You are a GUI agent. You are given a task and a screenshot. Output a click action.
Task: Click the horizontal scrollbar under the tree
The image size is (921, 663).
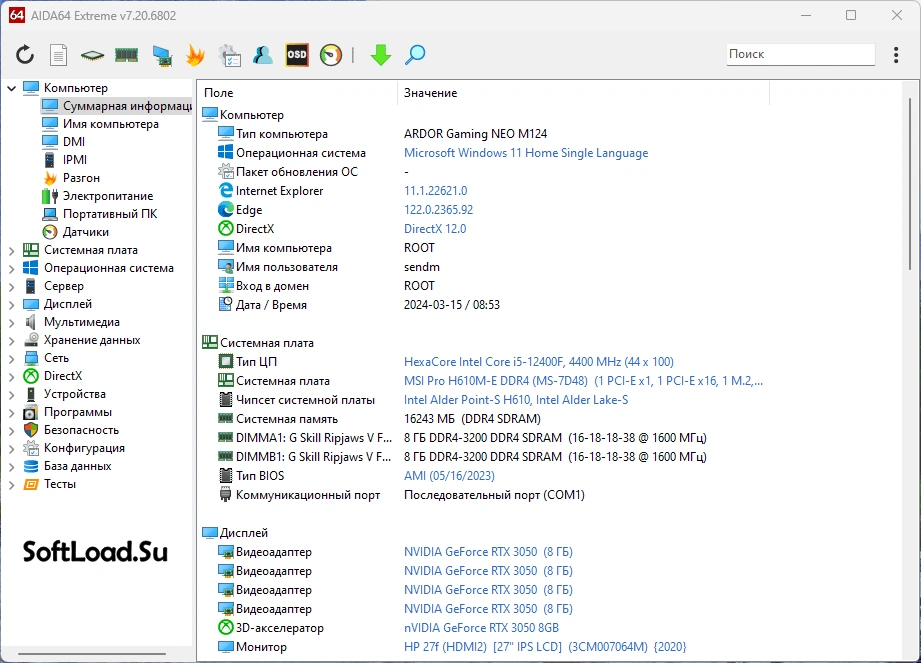tap(92, 653)
